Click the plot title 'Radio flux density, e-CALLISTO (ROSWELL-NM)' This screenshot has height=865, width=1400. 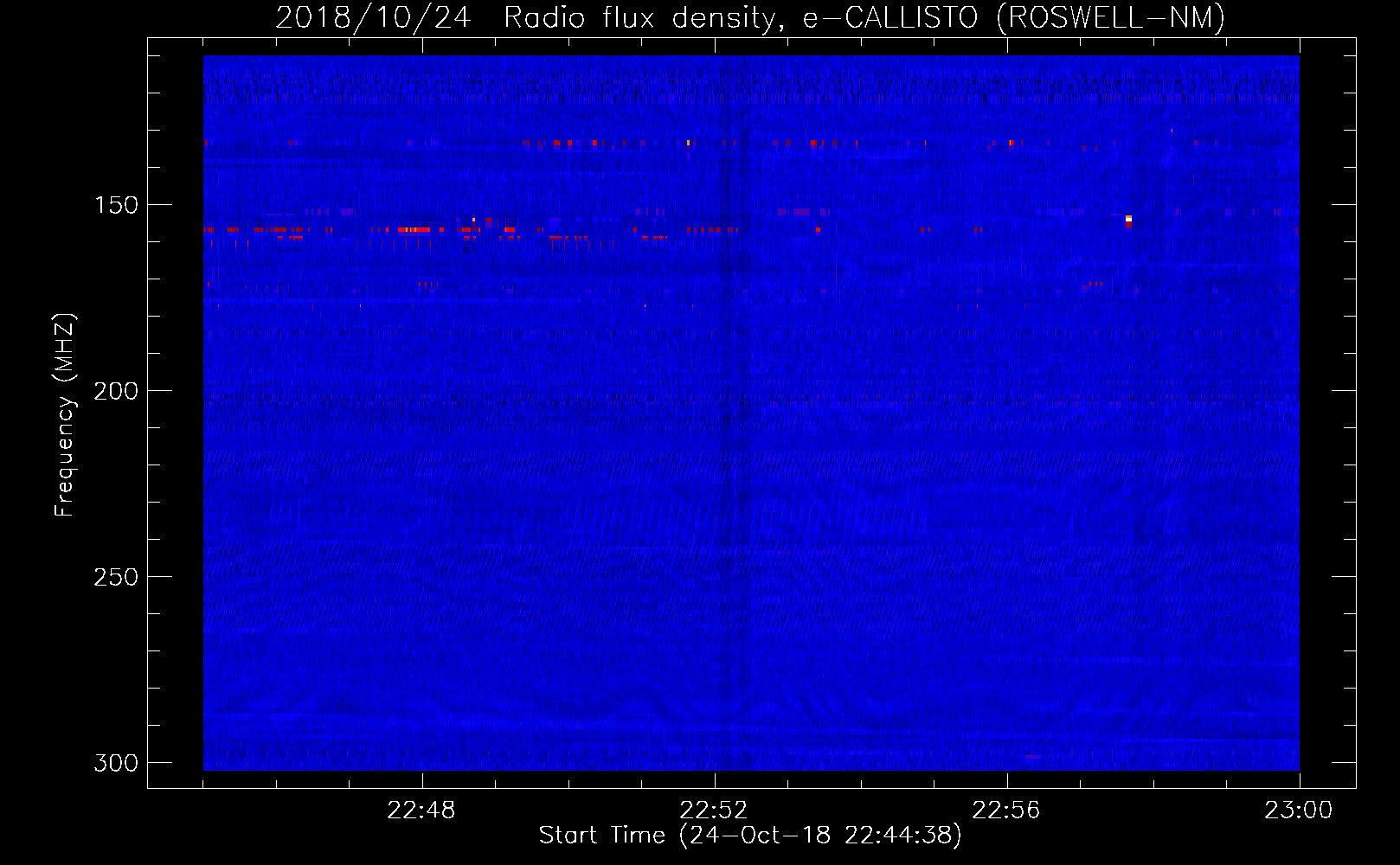coord(864,17)
